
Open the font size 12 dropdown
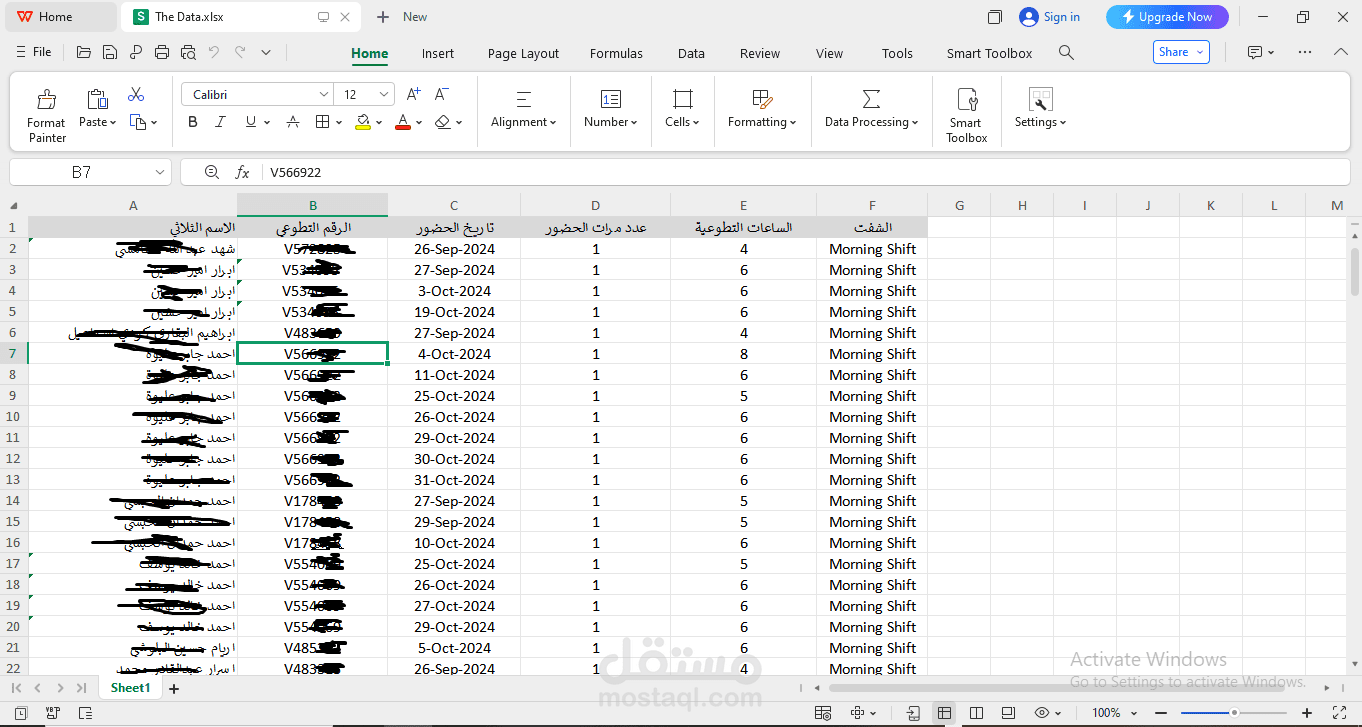point(385,94)
